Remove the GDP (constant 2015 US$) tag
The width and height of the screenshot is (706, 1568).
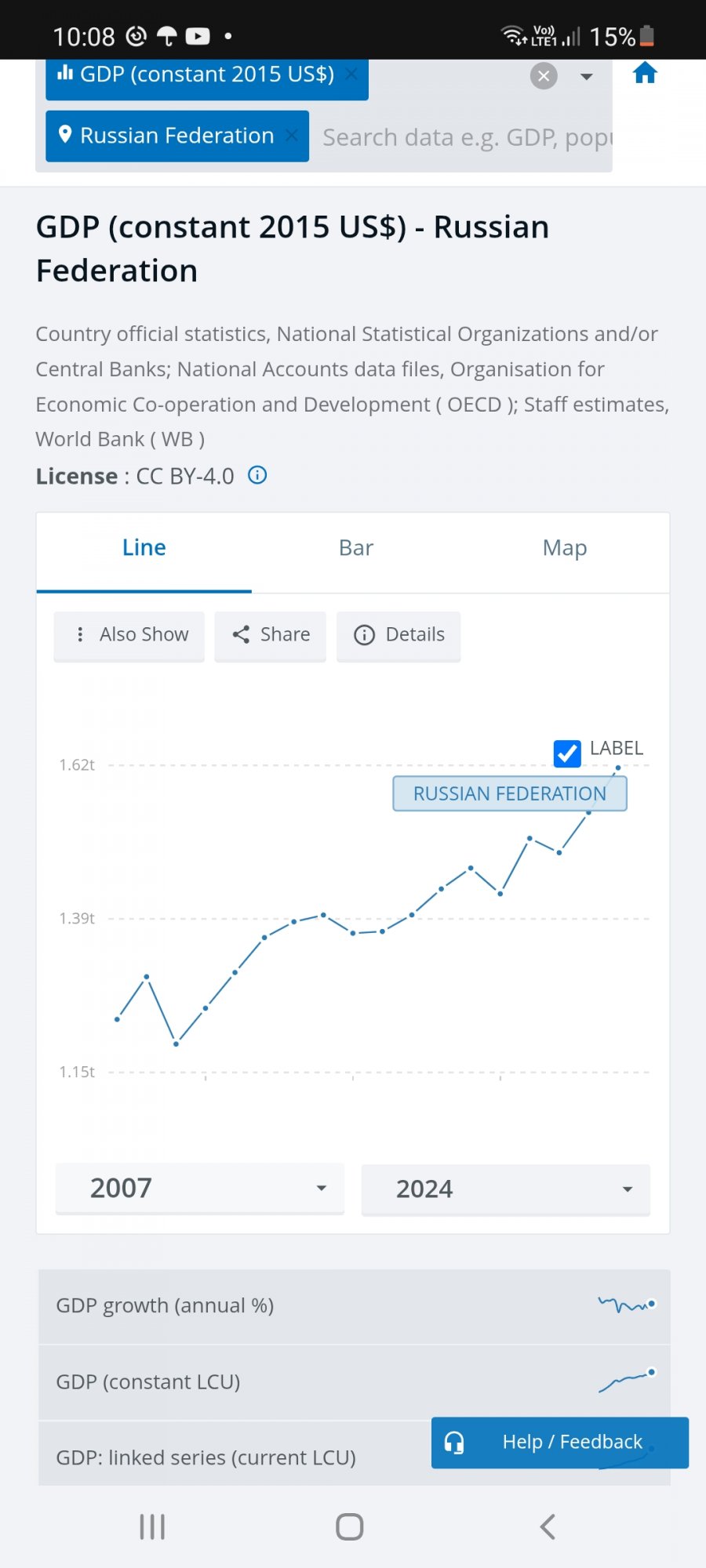pyautogui.click(x=351, y=74)
